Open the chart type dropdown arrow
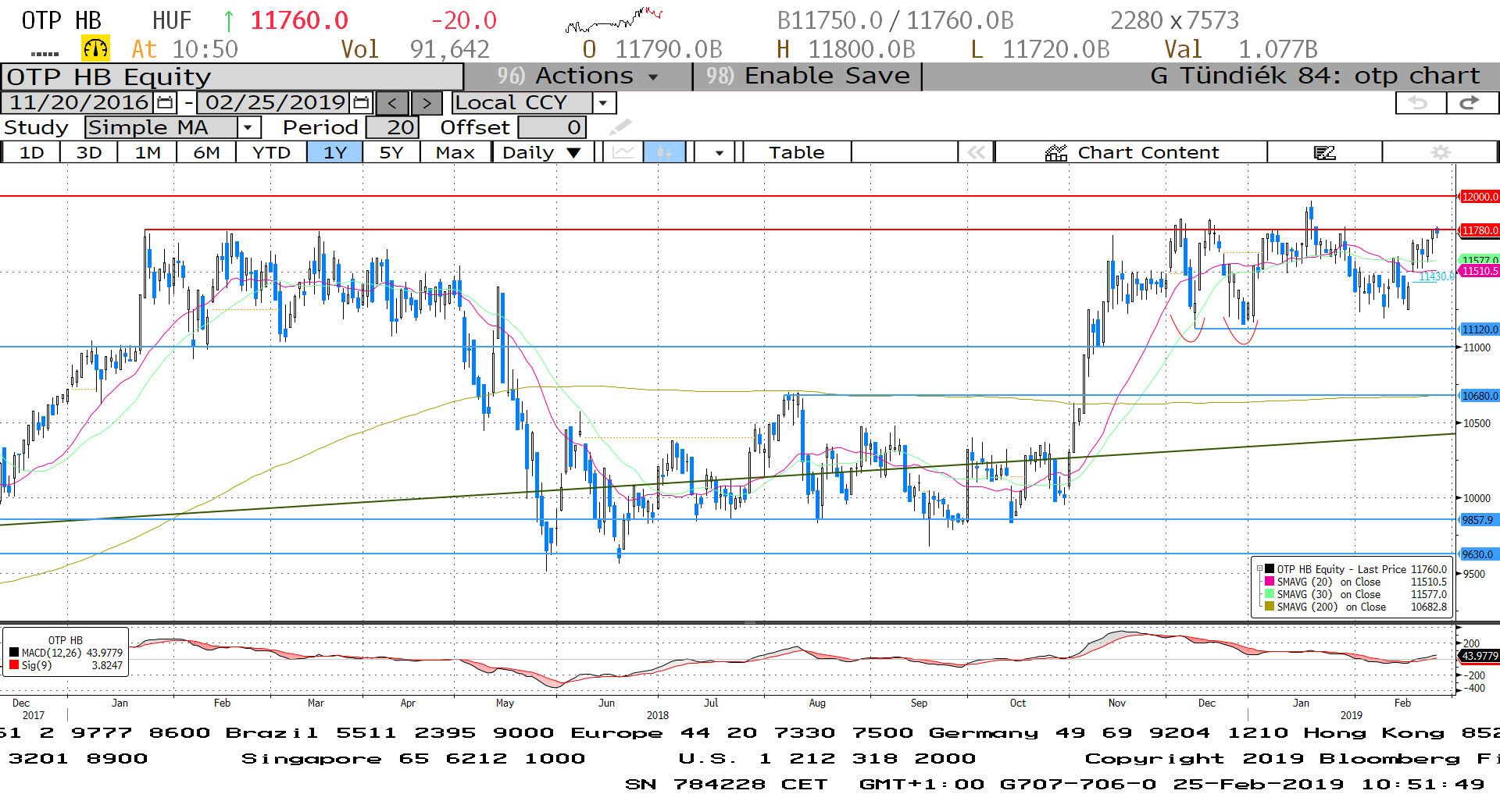Screen dimensions: 1500x812 coord(720,153)
